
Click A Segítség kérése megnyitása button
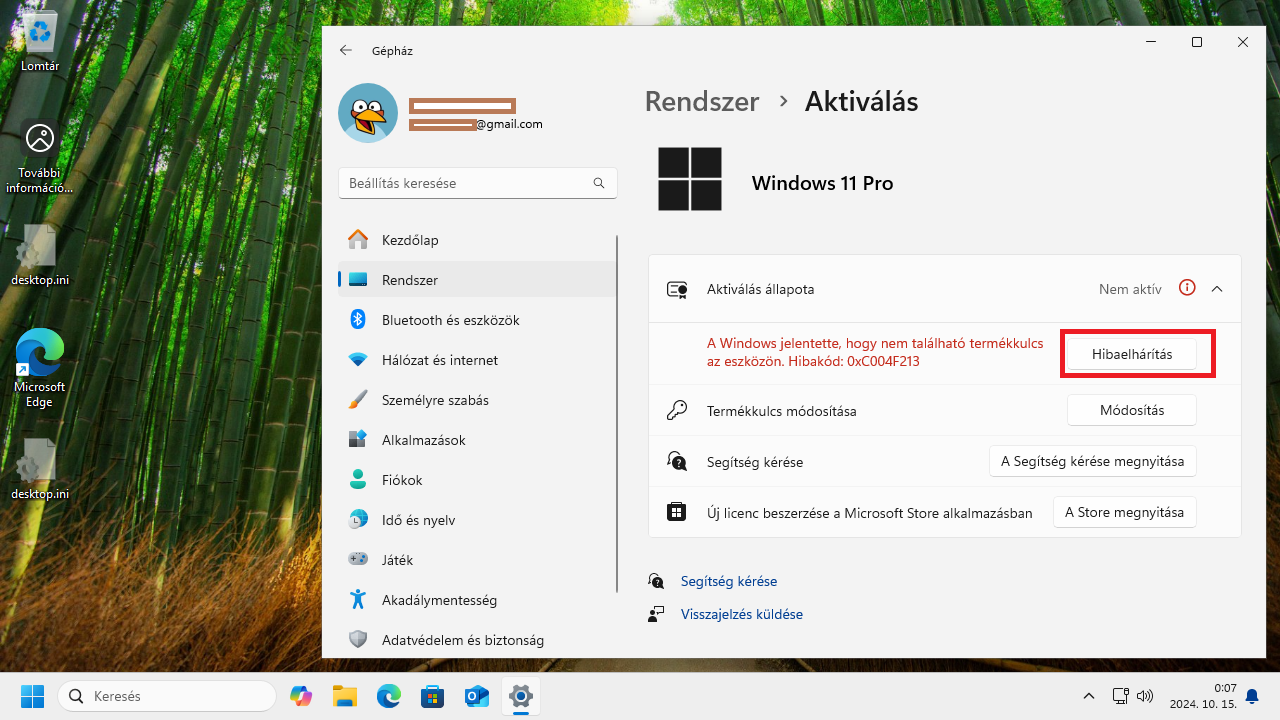tap(1092, 461)
